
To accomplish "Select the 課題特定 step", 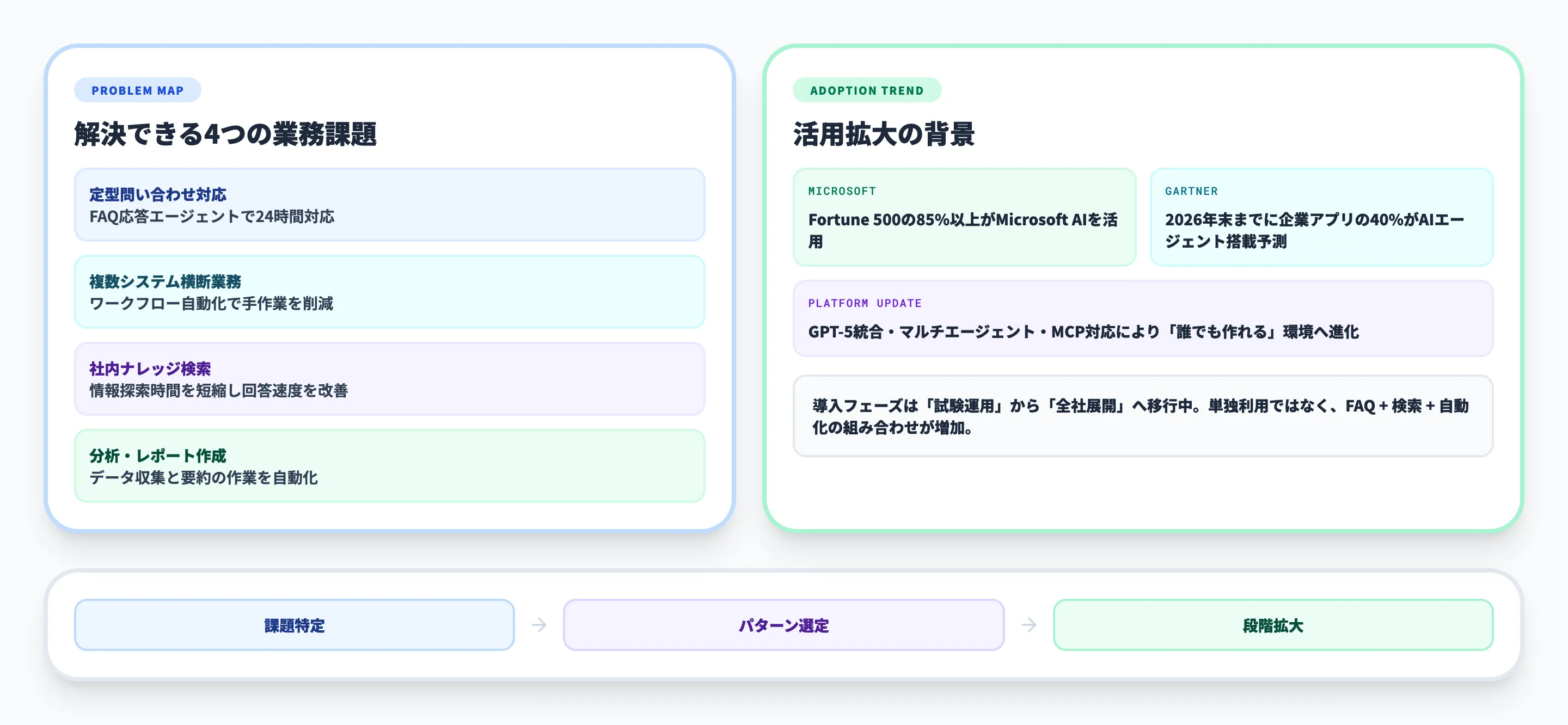I will pyautogui.click(x=293, y=624).
